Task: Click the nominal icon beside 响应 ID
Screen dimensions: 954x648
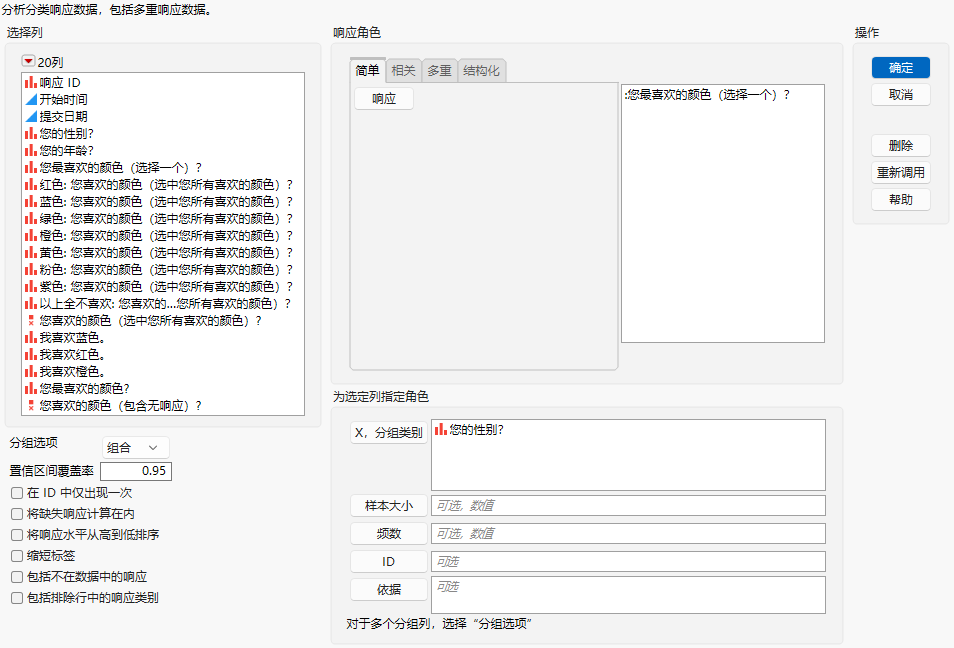Action: tap(30, 82)
